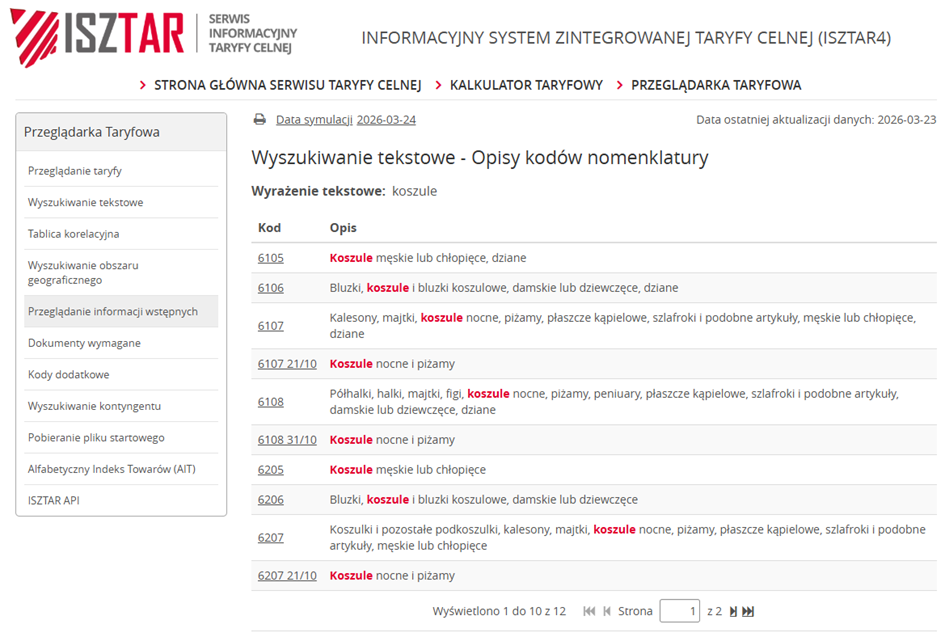
Task: Click the printer icon
Action: click(260, 119)
